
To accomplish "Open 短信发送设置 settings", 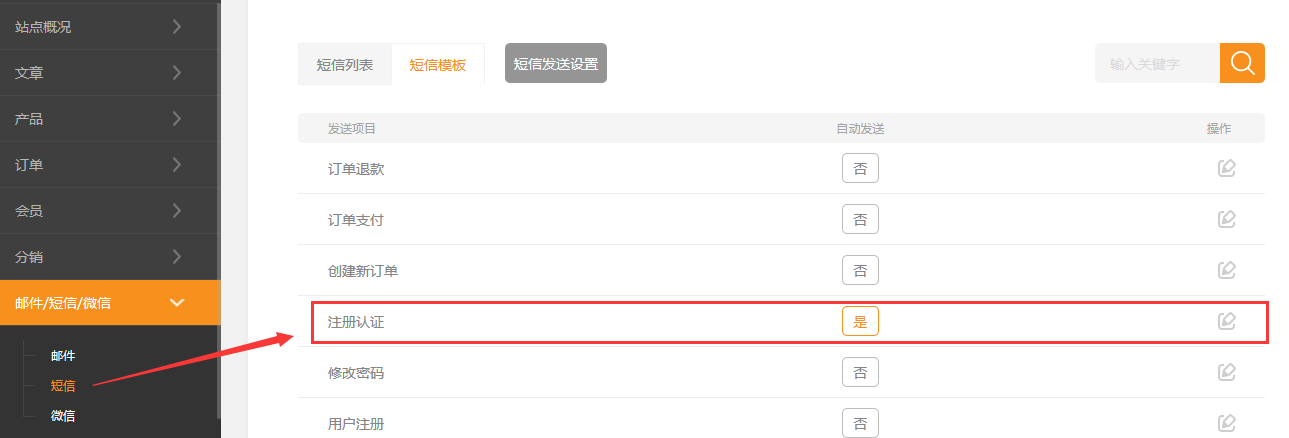I will point(555,63).
